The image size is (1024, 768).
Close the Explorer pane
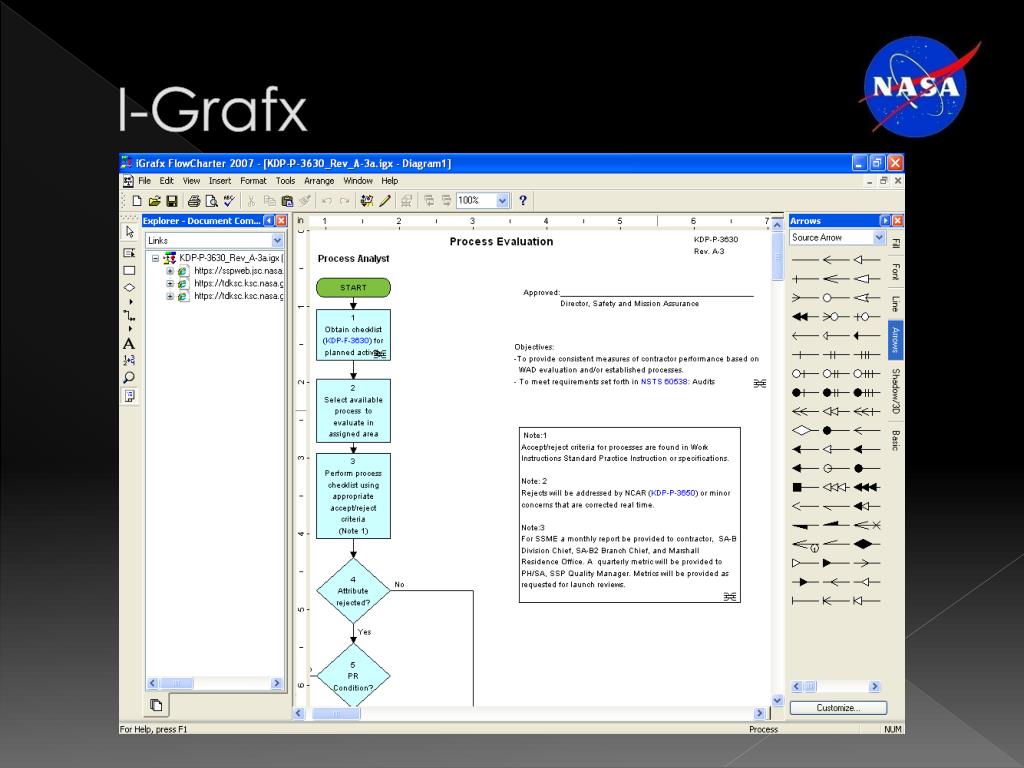pyautogui.click(x=281, y=221)
